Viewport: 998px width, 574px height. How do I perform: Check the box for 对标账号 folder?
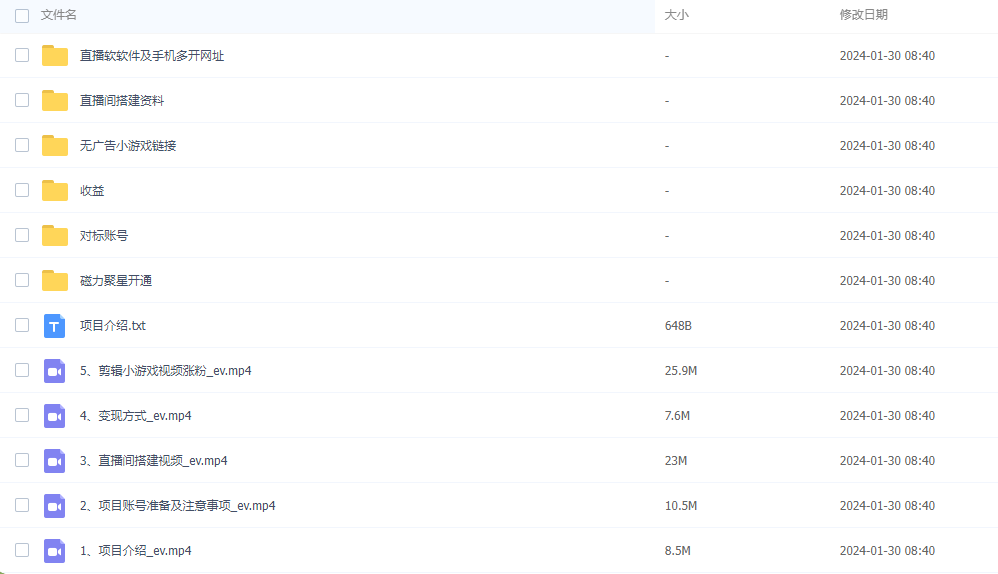22,236
